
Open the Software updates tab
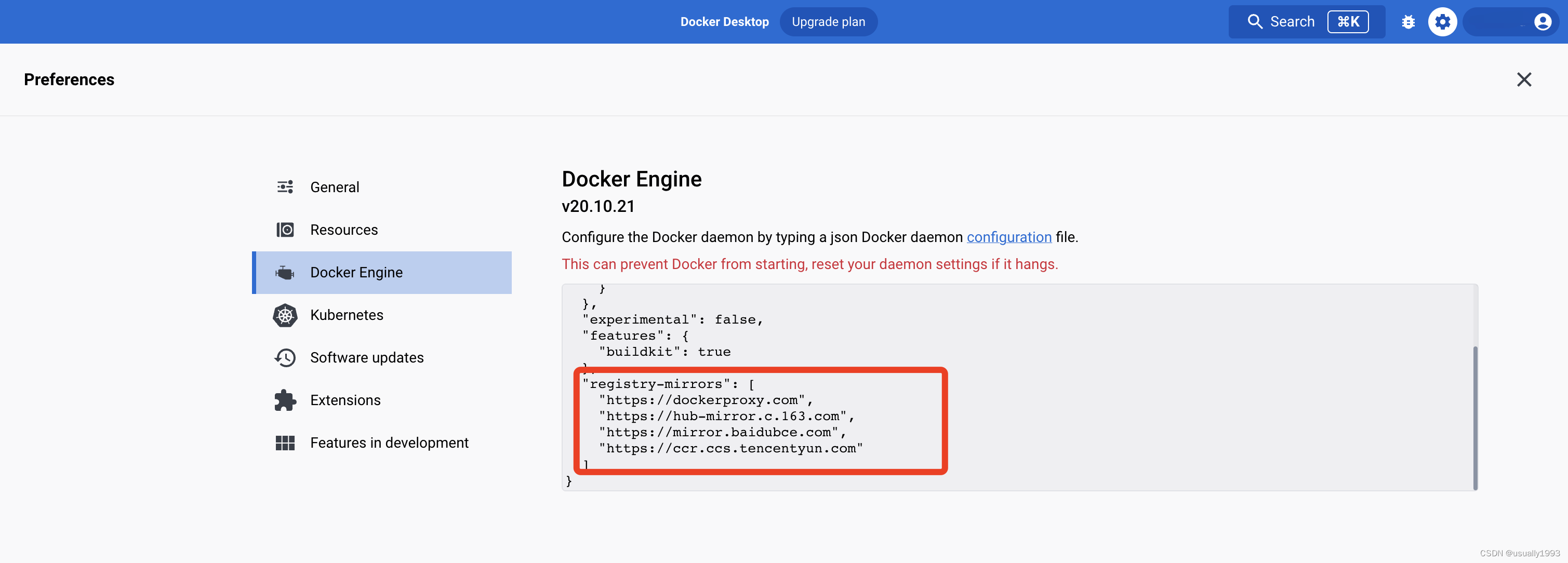click(x=382, y=358)
